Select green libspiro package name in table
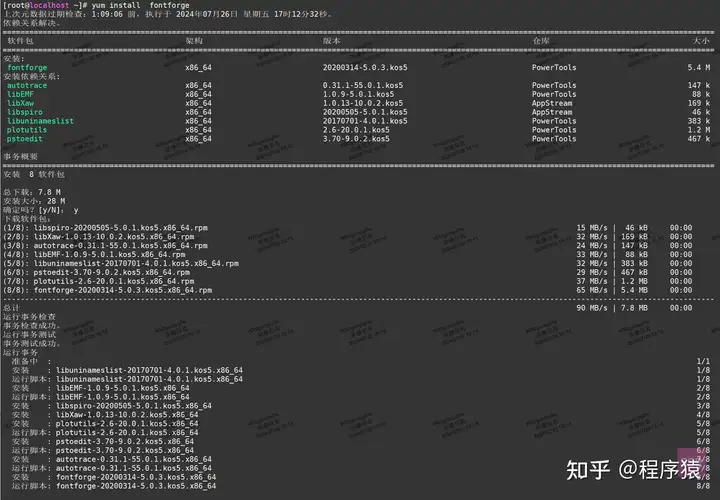The image size is (720, 500). coord(25,112)
